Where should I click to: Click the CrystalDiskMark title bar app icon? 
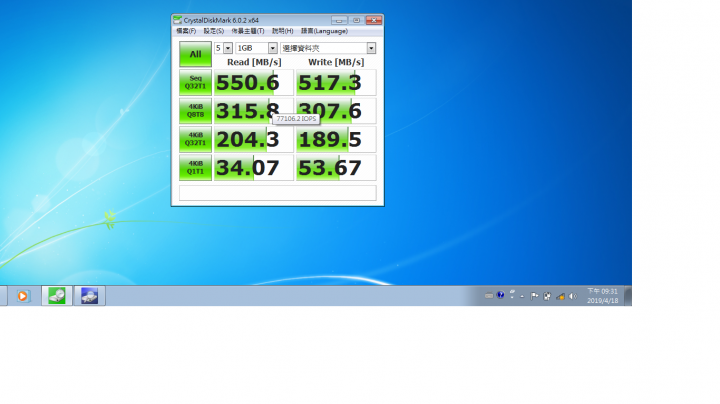[x=177, y=20]
